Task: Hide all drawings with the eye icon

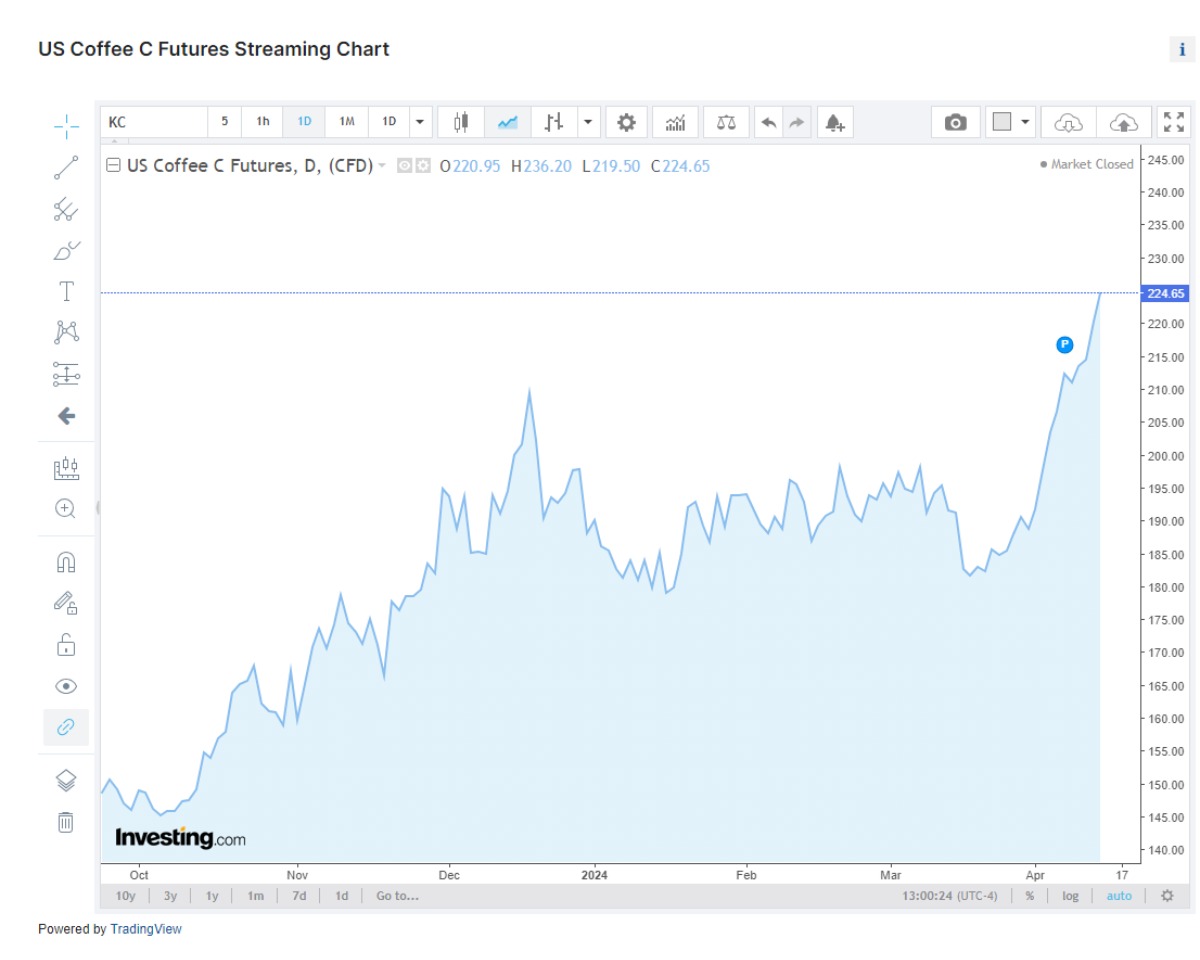Action: click(x=66, y=686)
